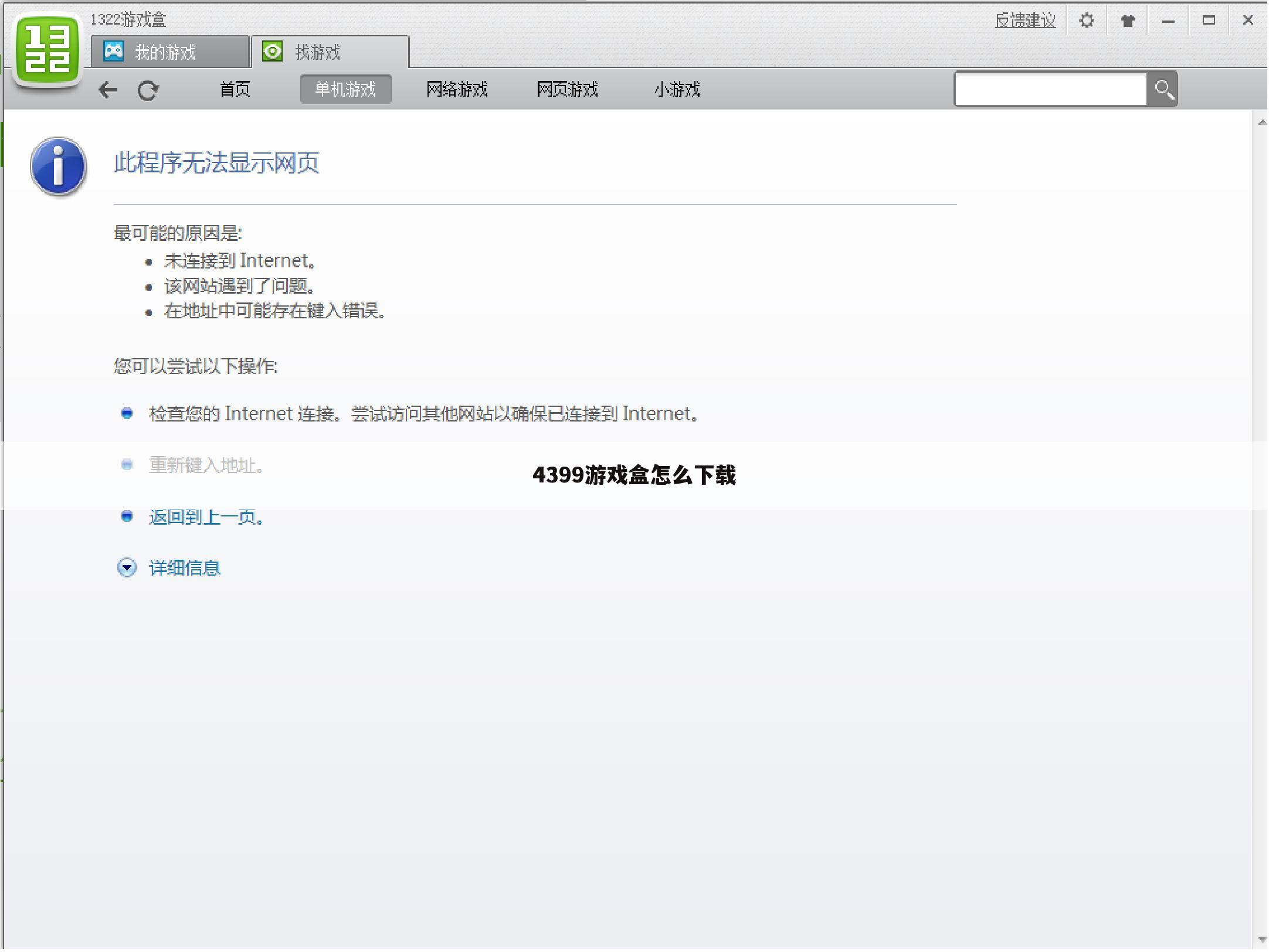Click the text 检查您的 Internet 连接
1269x952 pixels.
(x=242, y=414)
